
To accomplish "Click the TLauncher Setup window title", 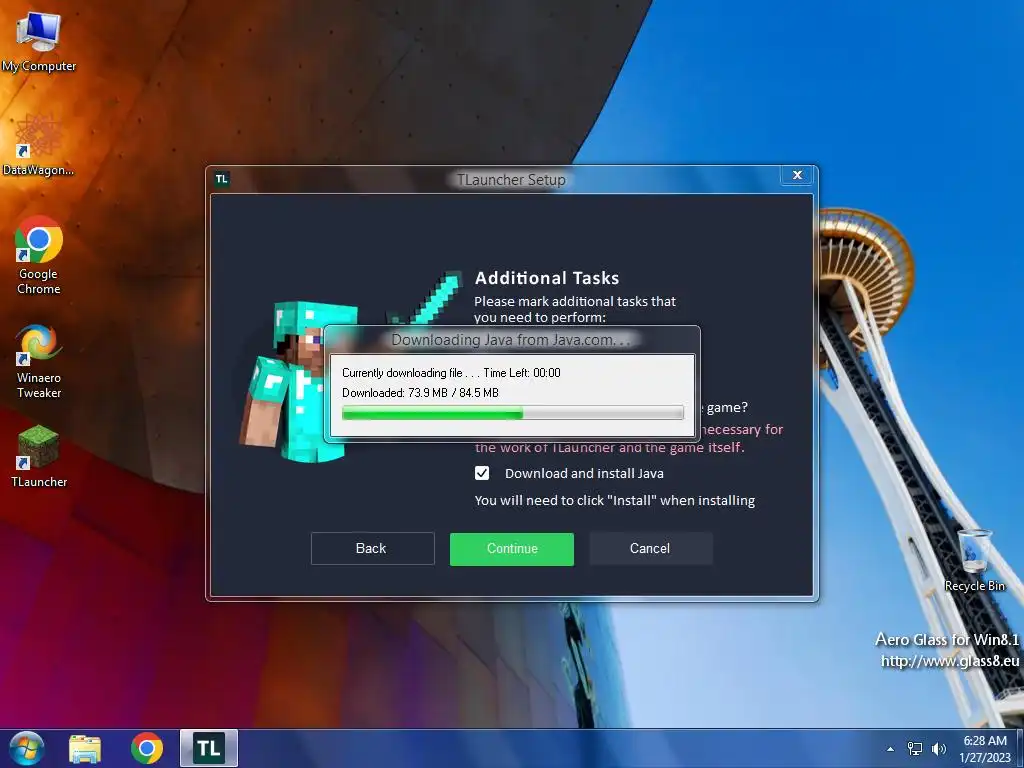I will 511,180.
